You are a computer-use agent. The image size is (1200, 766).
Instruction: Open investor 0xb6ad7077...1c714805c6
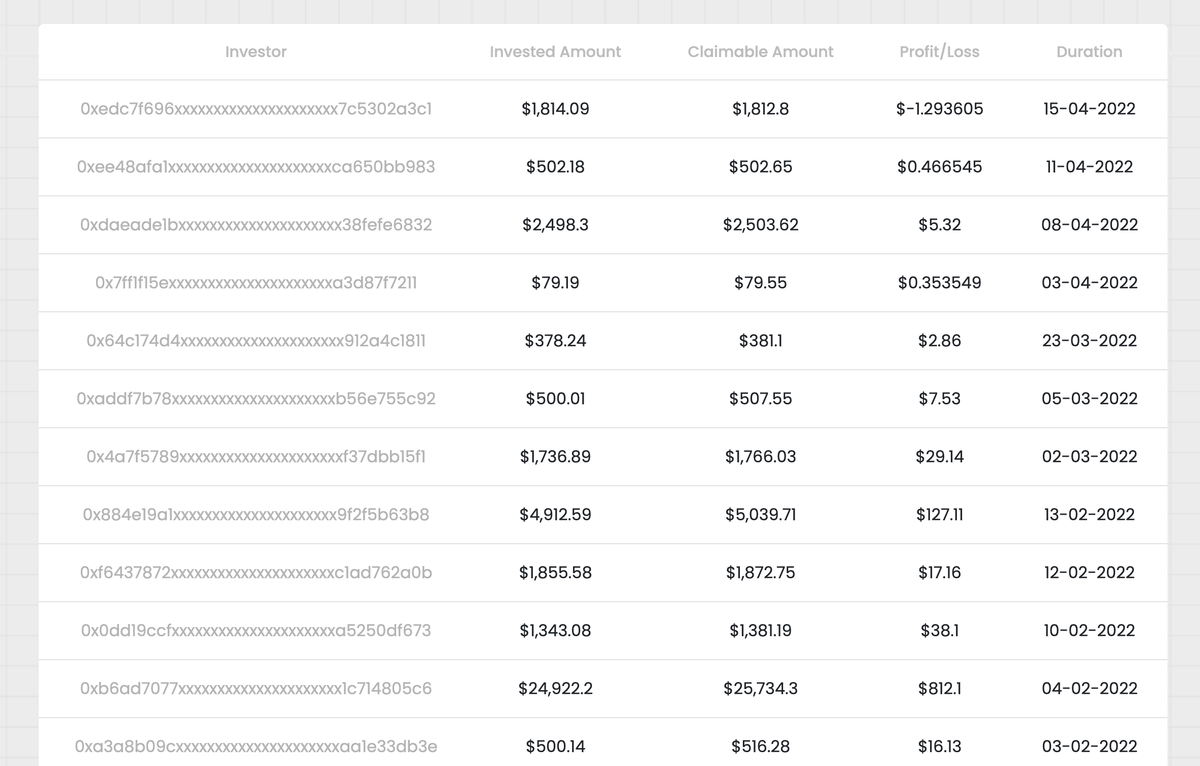coord(256,689)
